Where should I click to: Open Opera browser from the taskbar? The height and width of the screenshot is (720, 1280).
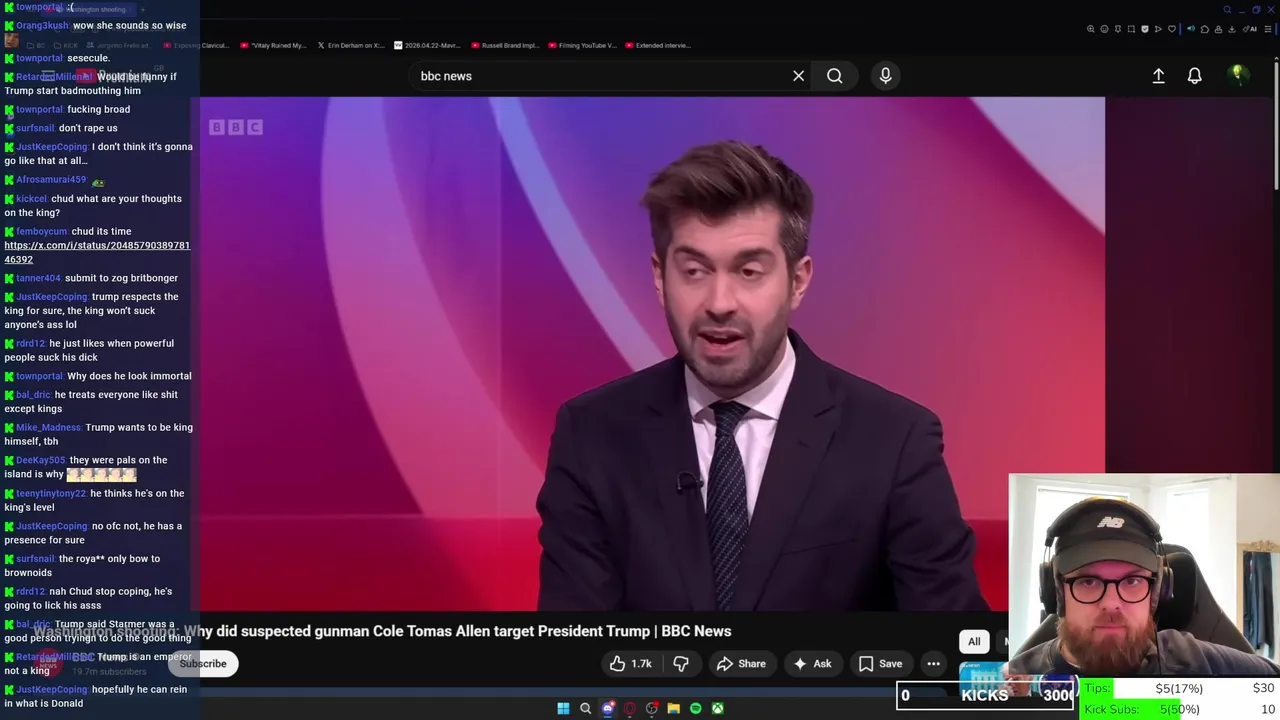coord(629,708)
